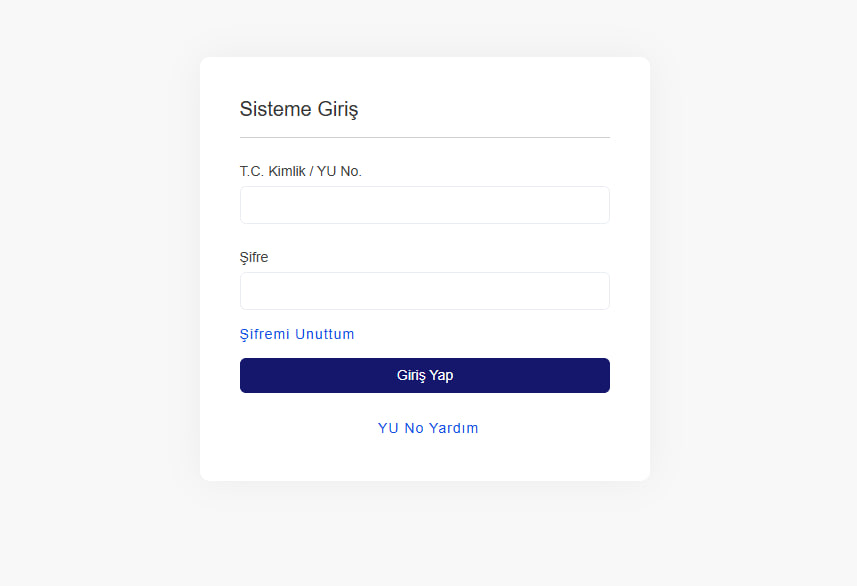This screenshot has width=857, height=586.
Task: Click the centered link below Giriş Yap
Action: tap(428, 428)
